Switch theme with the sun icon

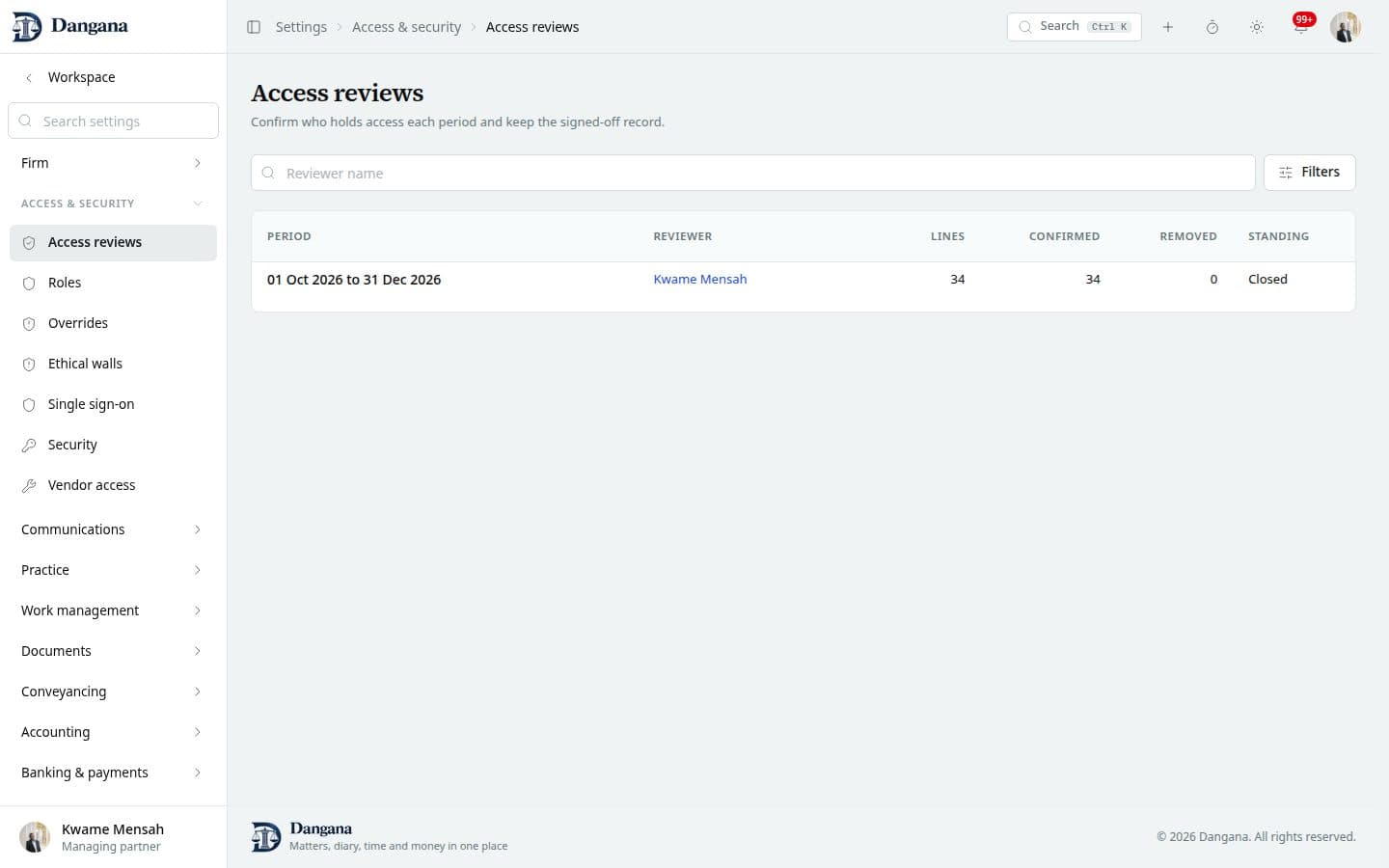(1256, 27)
